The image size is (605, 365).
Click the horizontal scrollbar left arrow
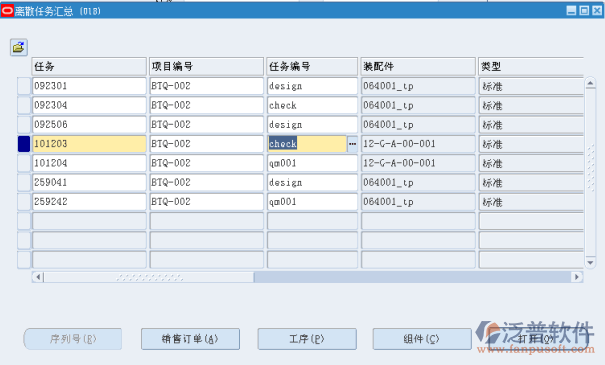click(38, 277)
